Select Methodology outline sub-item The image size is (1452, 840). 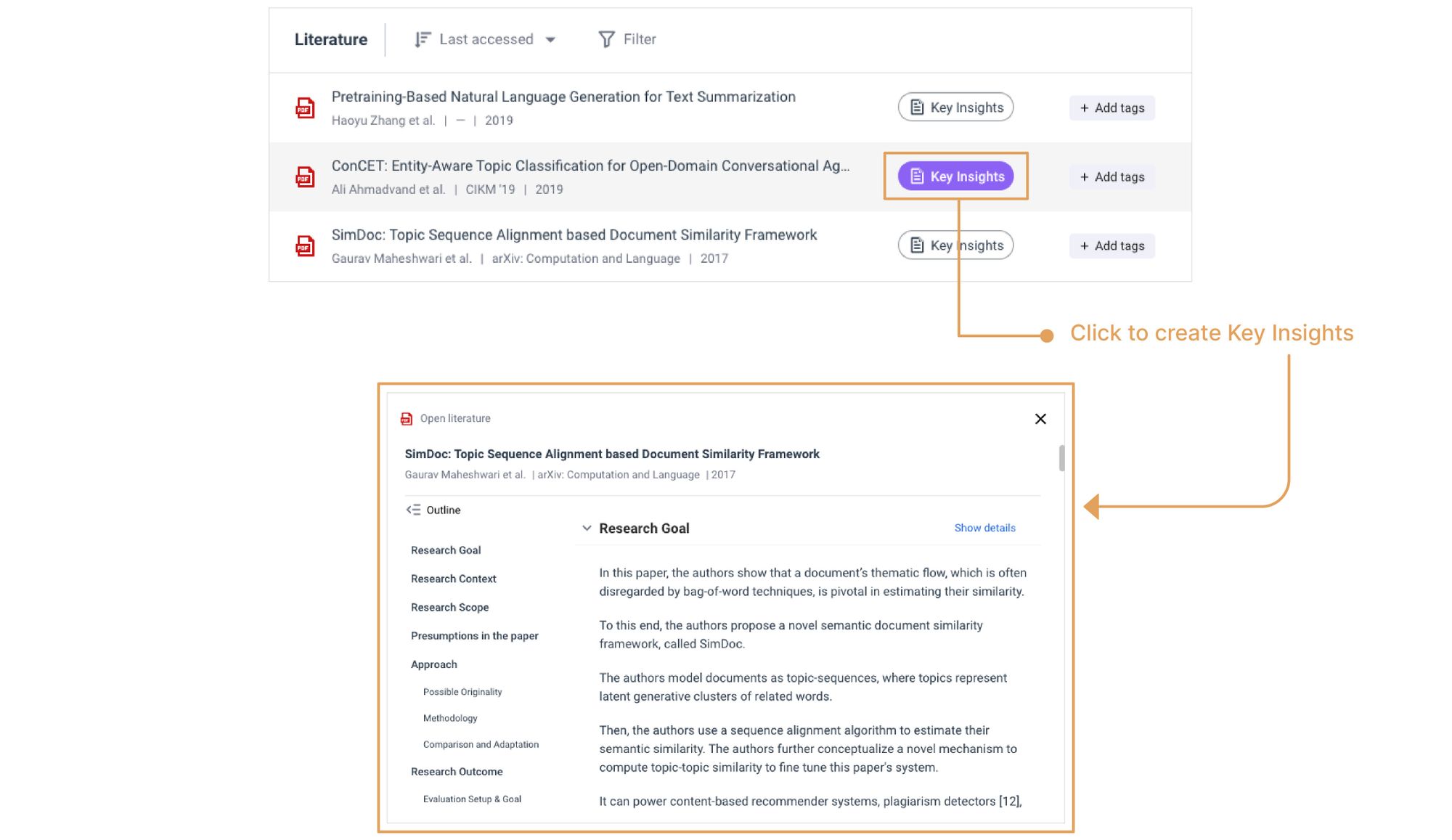[x=450, y=718]
